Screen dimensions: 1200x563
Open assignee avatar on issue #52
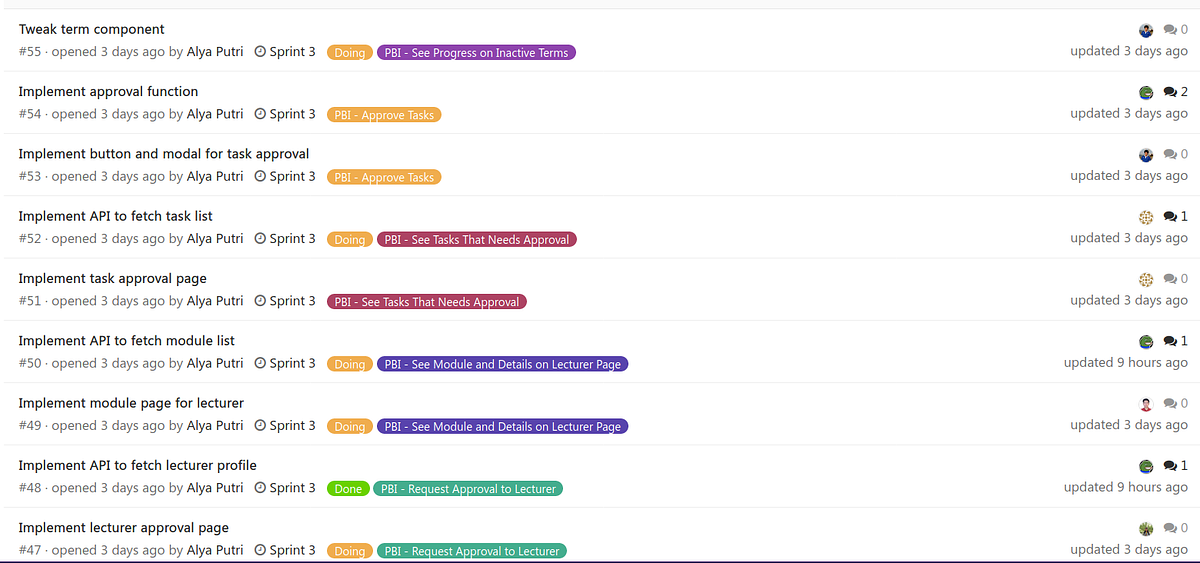click(x=1146, y=217)
